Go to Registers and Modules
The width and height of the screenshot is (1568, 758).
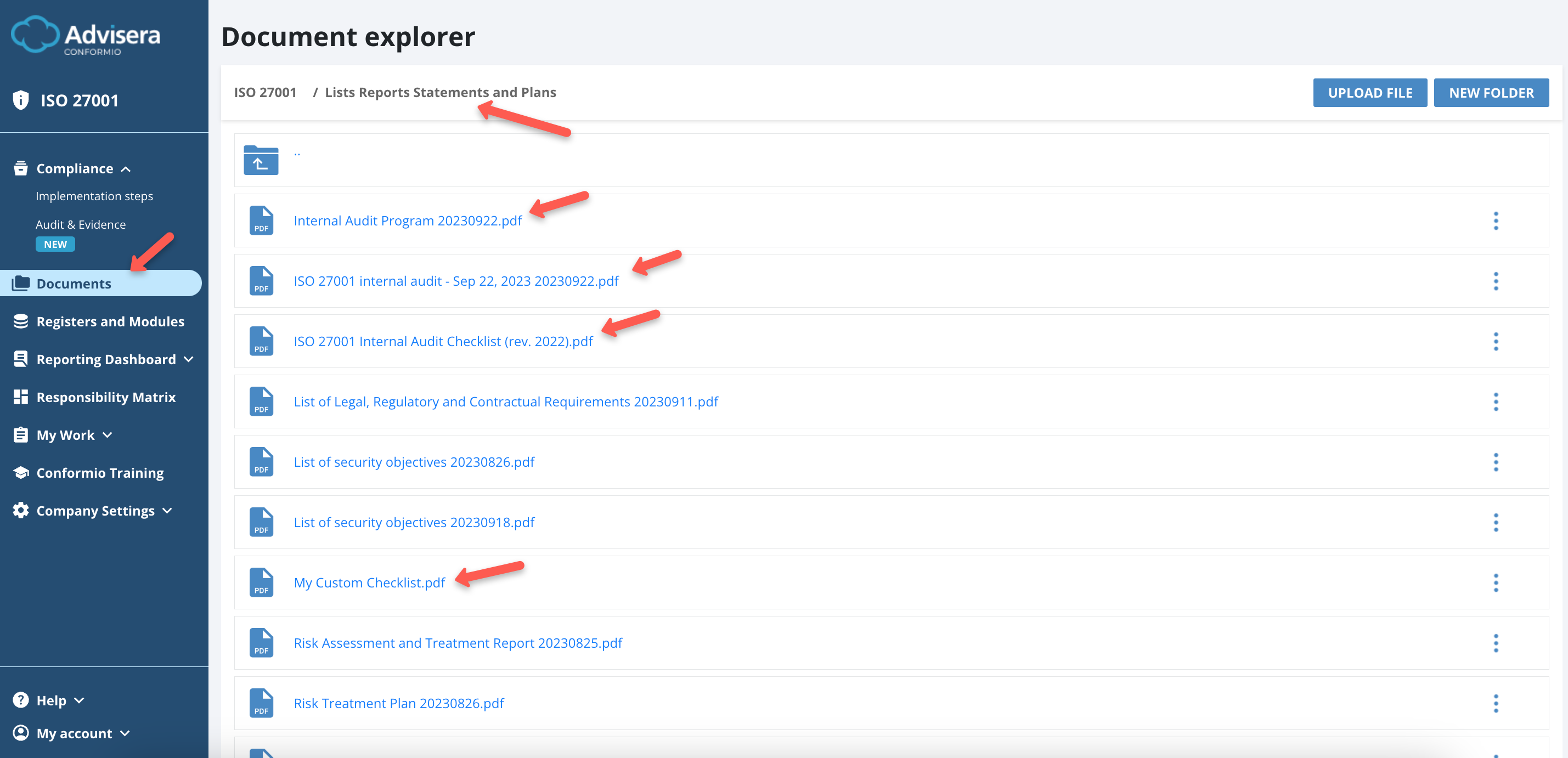[110, 322]
